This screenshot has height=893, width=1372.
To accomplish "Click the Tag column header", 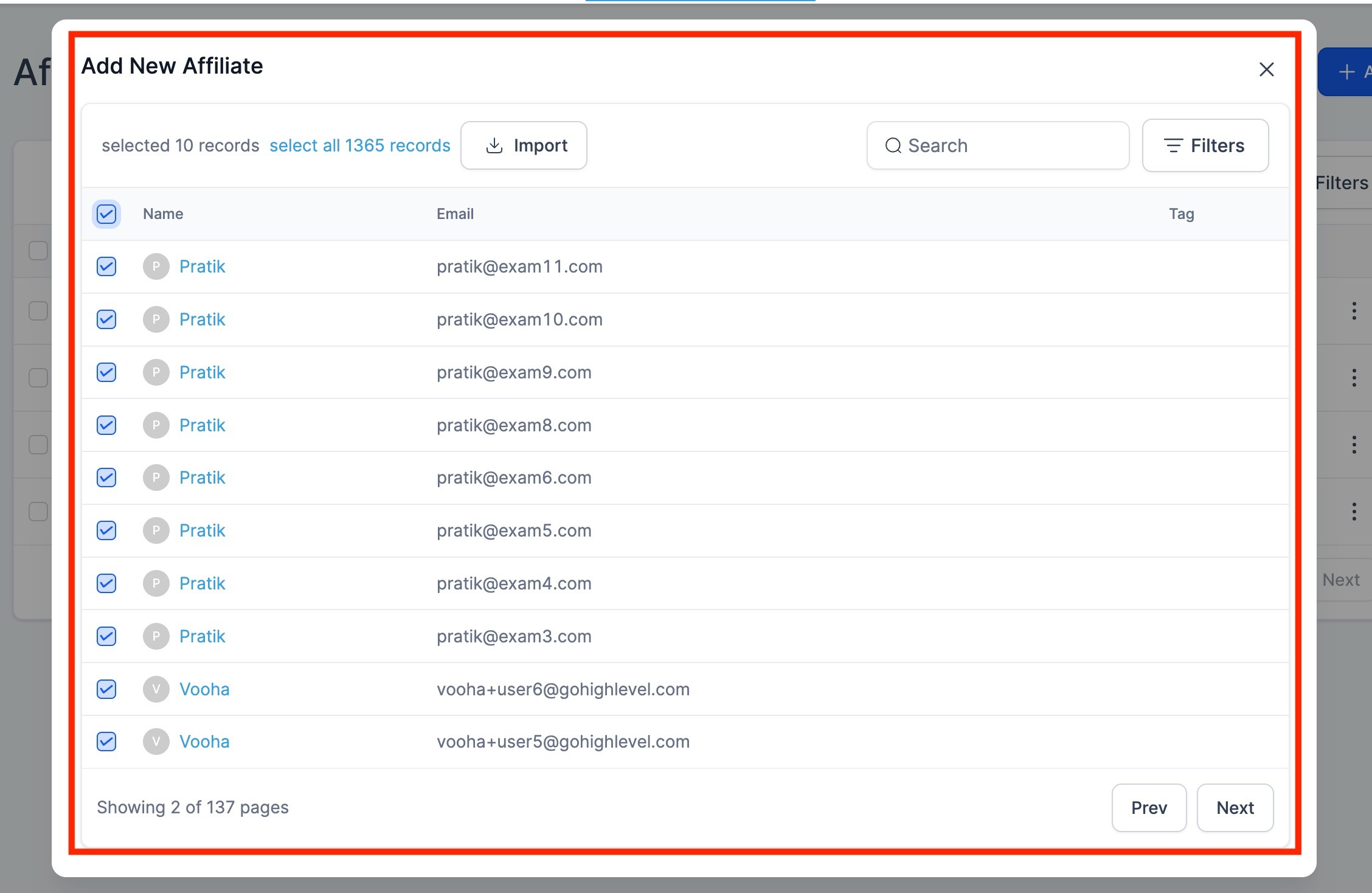I will (1182, 214).
